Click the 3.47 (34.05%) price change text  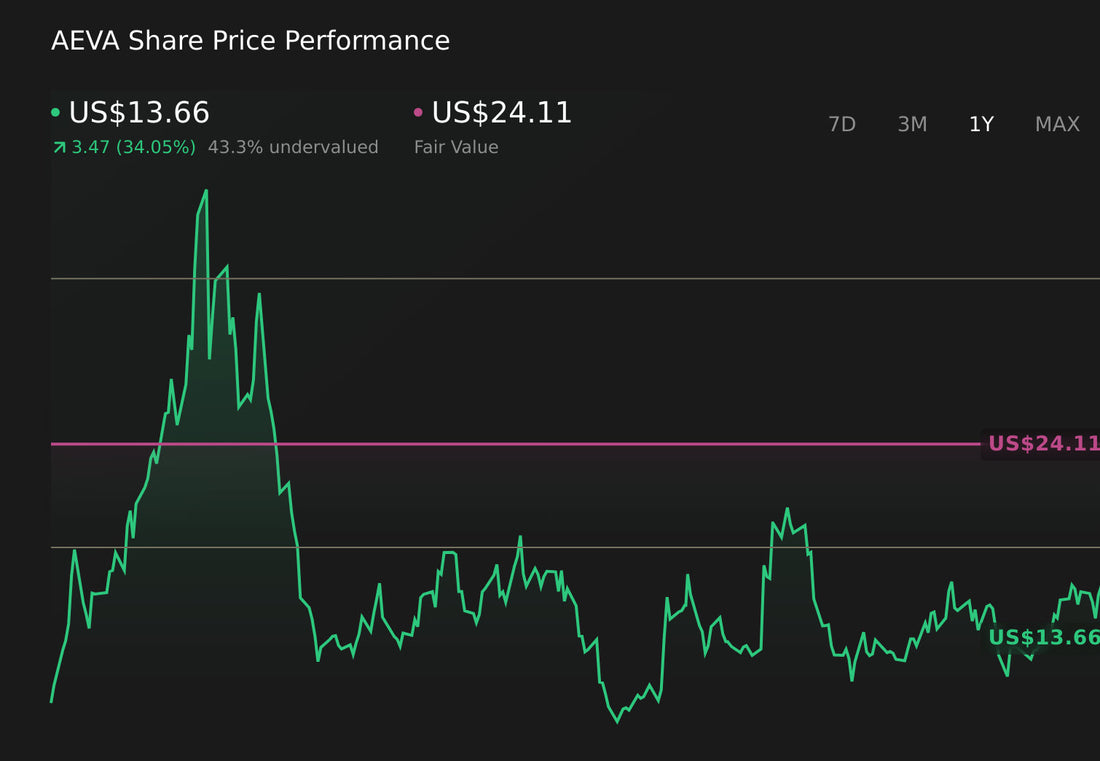click(x=133, y=147)
